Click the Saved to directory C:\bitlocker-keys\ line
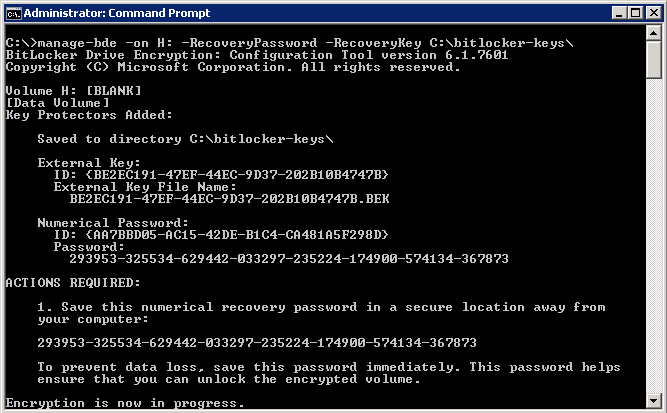The width and height of the screenshot is (667, 413). tap(185, 139)
